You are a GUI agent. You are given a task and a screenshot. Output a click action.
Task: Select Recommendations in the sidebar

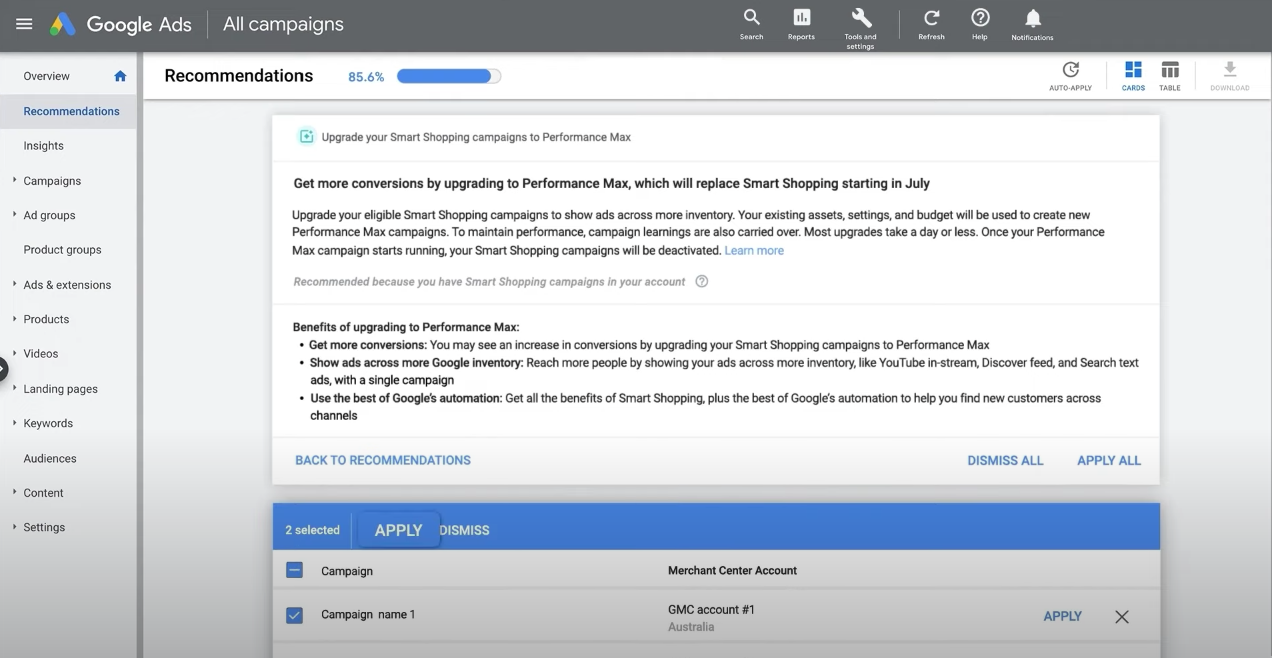coord(71,111)
